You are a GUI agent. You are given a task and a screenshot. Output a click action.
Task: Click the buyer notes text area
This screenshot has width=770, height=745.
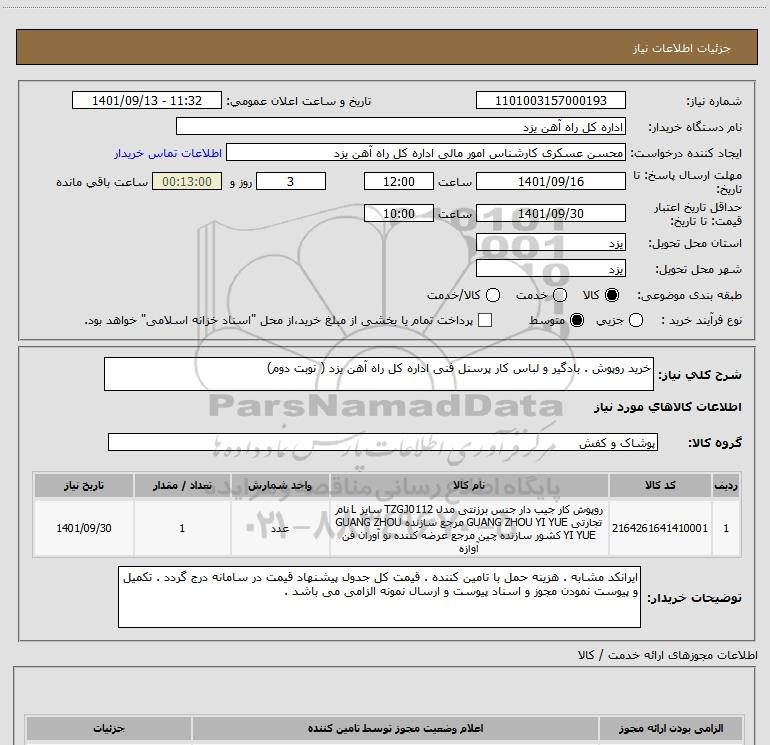[x=379, y=597]
